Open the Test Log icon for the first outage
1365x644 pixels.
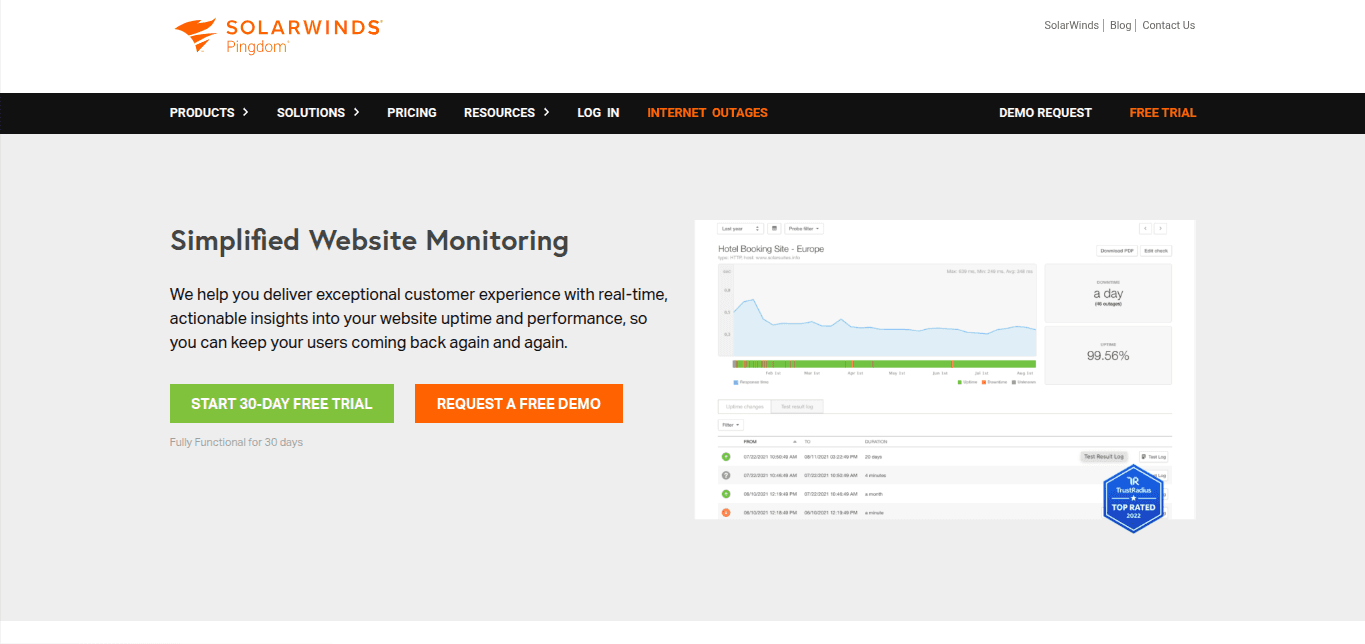point(1153,456)
